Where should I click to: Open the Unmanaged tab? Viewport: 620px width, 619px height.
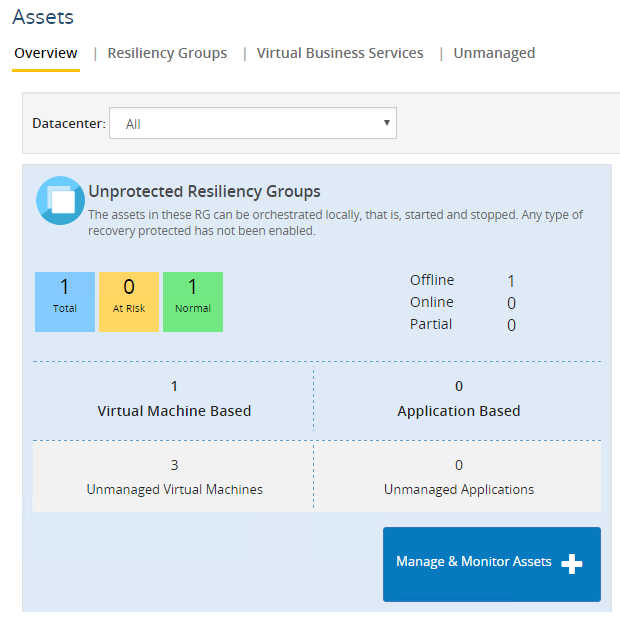tap(494, 54)
